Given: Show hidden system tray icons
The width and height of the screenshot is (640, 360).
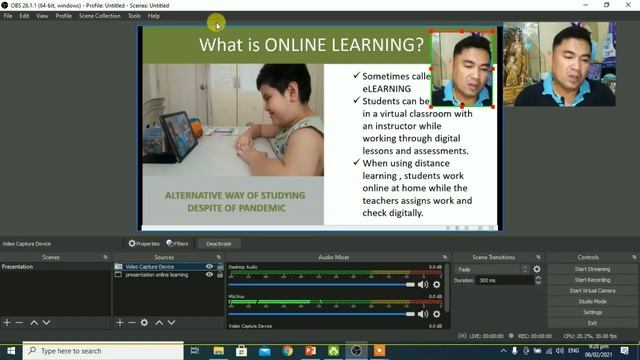Looking at the screenshot, I should point(503,351).
